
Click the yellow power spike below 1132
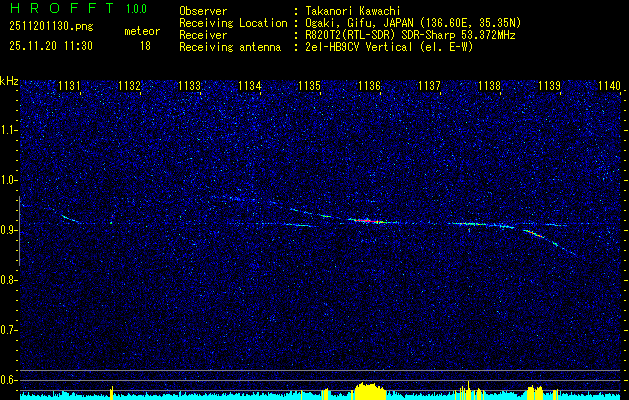(112, 393)
